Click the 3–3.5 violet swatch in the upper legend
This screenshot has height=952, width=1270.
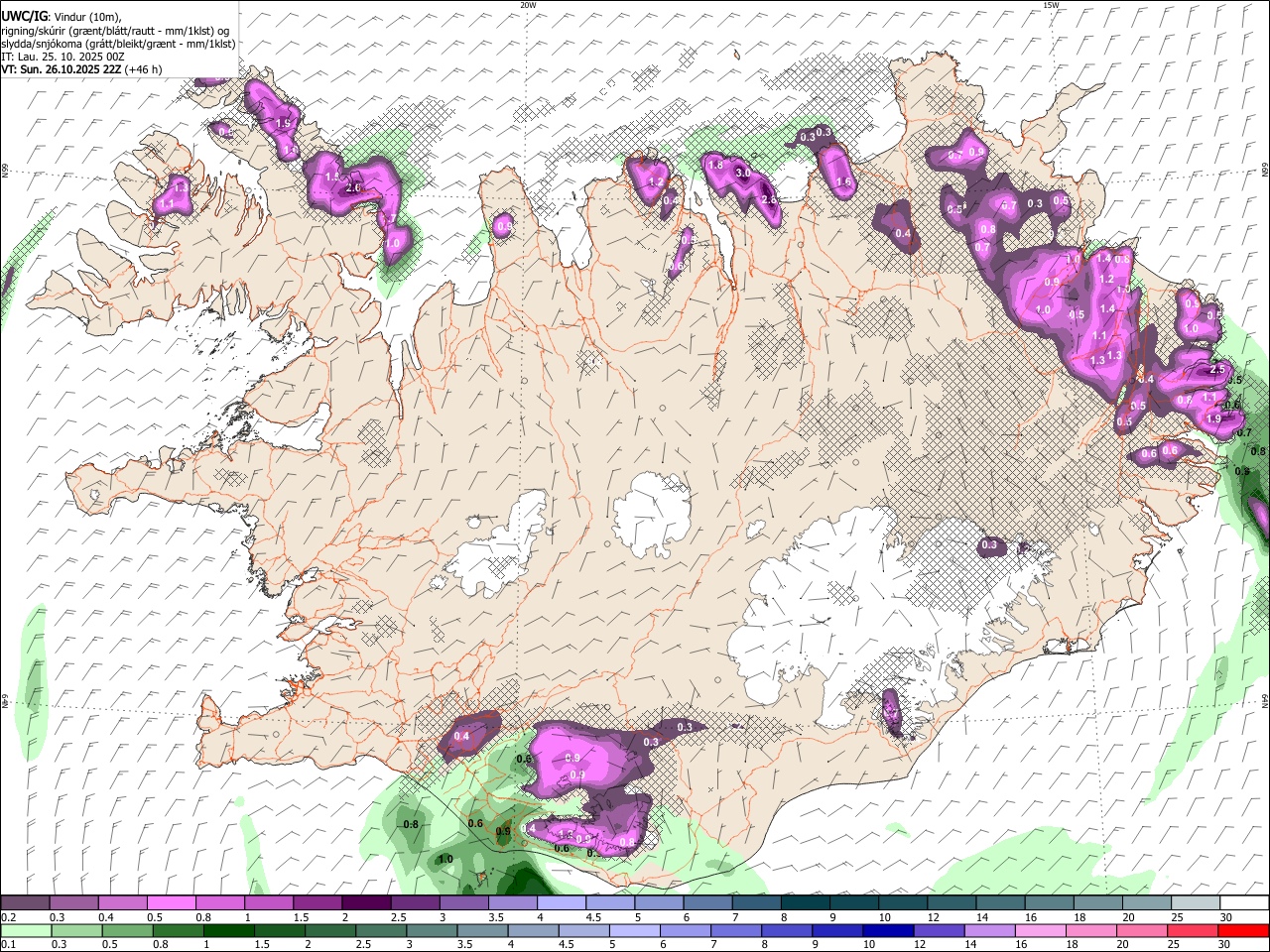point(462,903)
